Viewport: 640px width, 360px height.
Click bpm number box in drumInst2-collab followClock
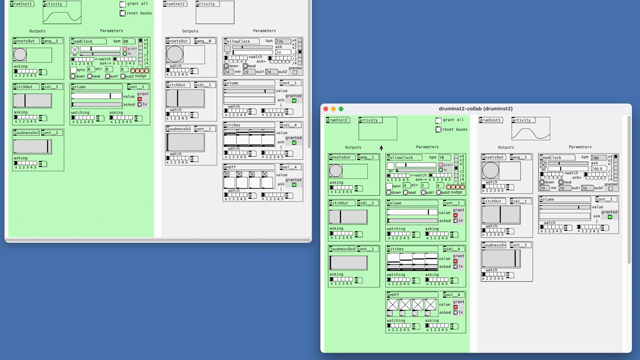444,157
